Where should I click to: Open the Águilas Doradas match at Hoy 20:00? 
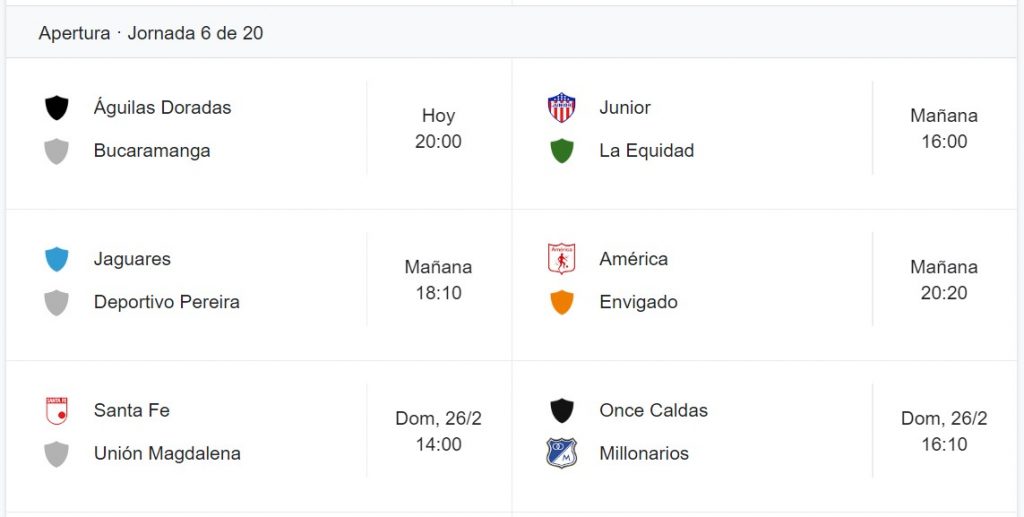click(259, 133)
